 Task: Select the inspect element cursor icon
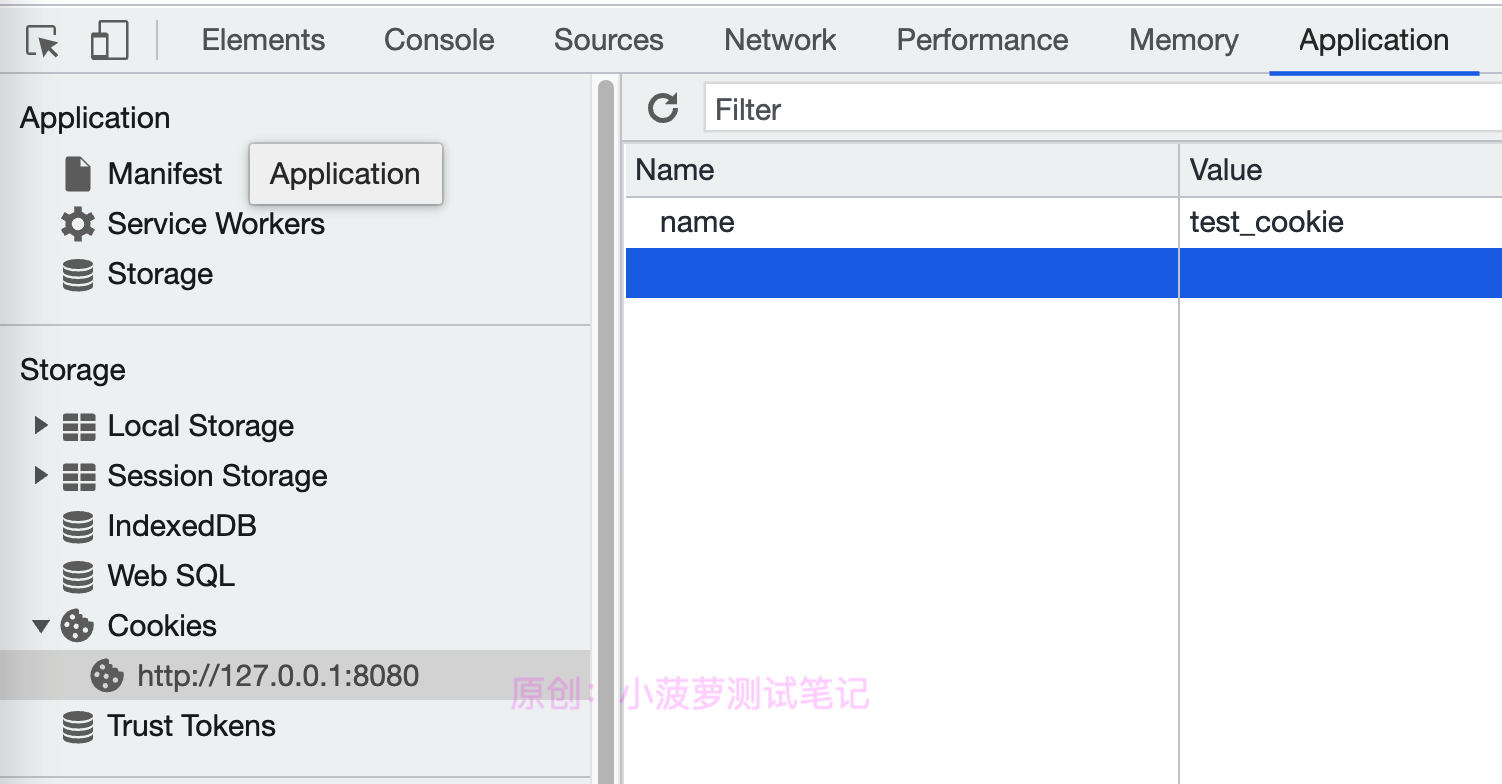pyautogui.click(x=40, y=39)
